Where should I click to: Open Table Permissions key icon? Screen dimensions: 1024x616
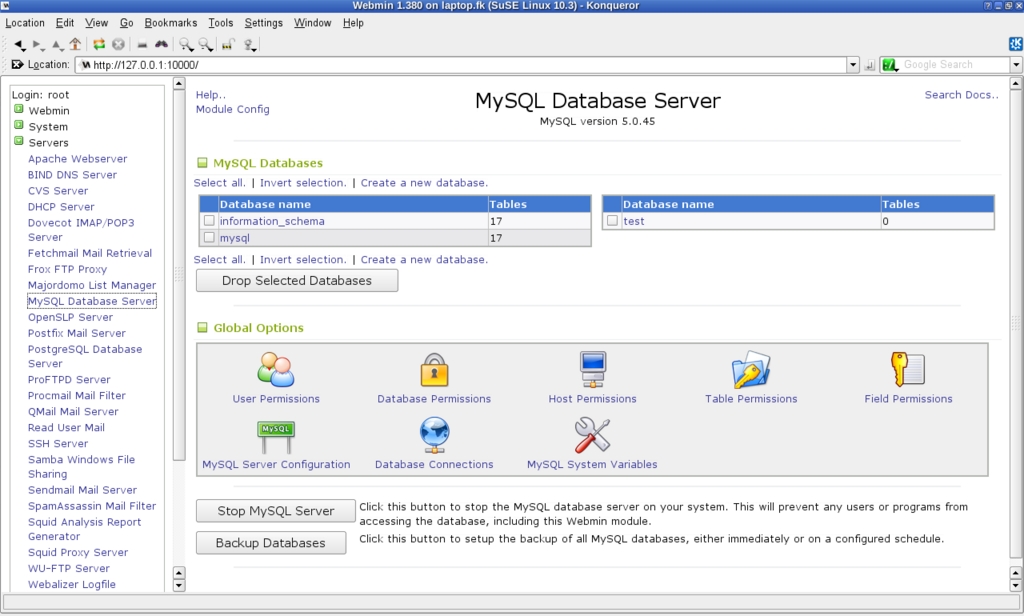click(750, 369)
